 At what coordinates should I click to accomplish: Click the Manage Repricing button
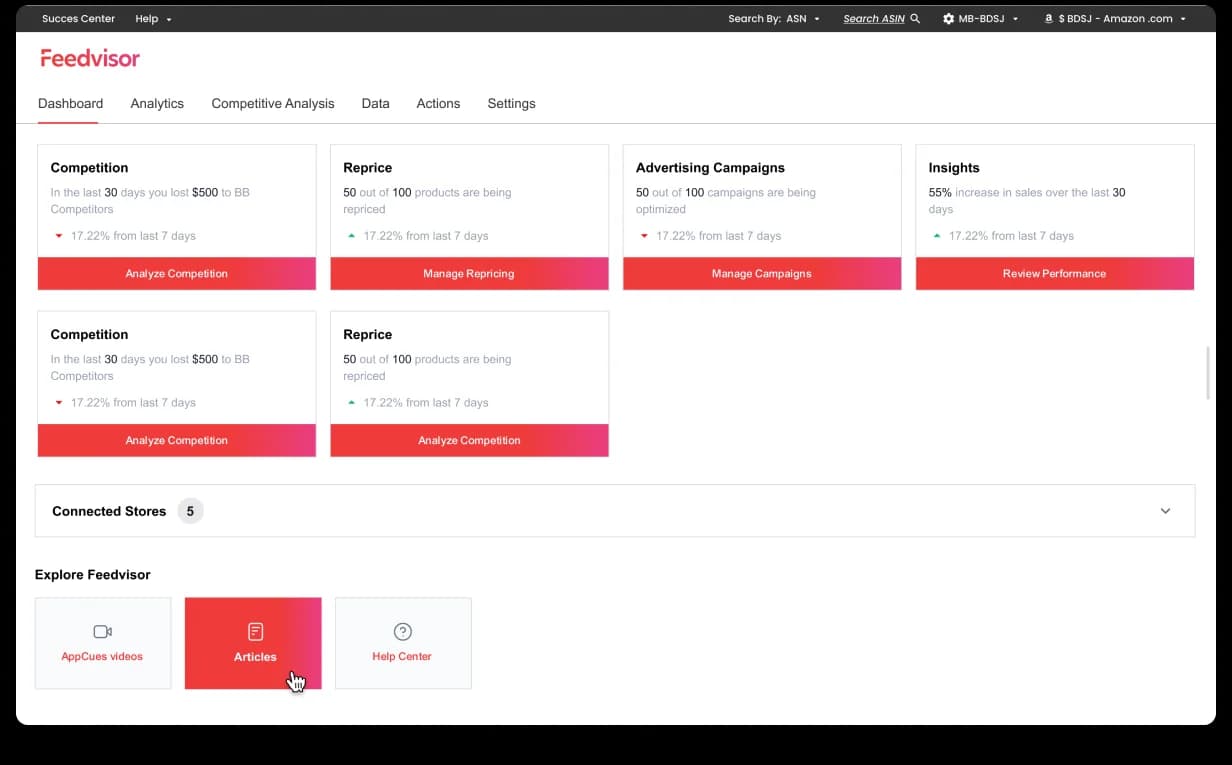[x=469, y=274]
